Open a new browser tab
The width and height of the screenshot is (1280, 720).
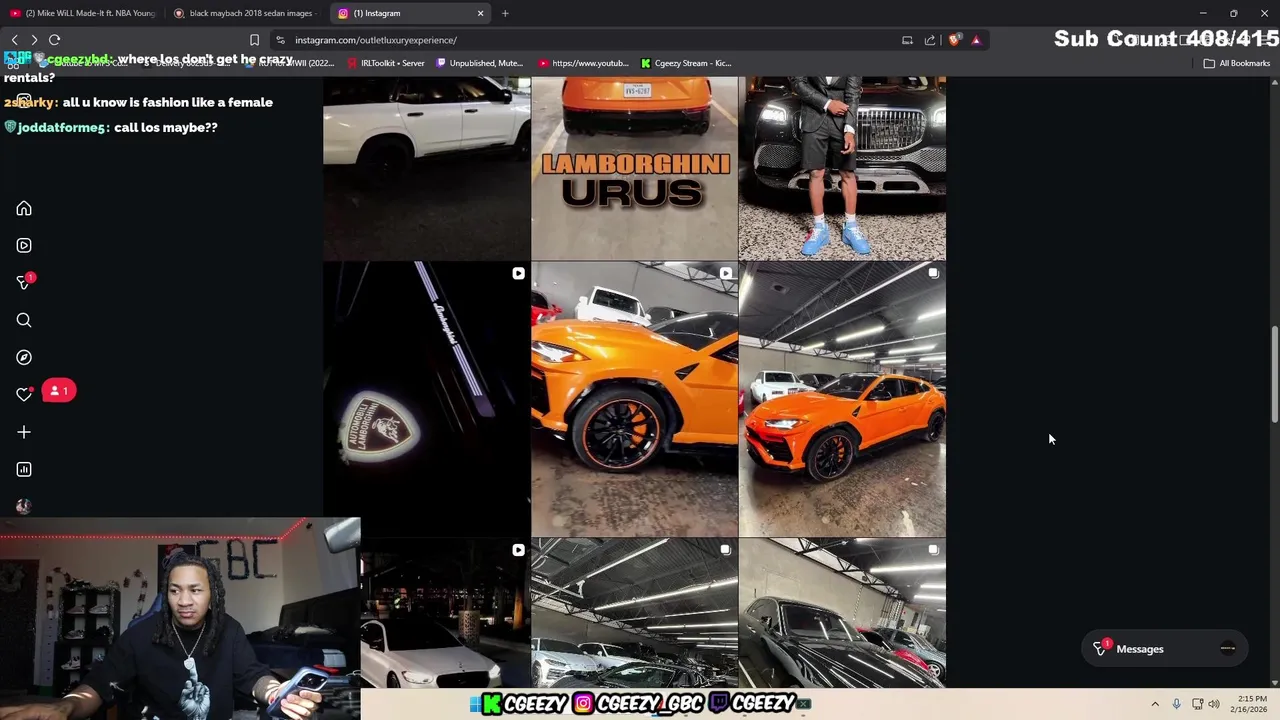tap(505, 13)
